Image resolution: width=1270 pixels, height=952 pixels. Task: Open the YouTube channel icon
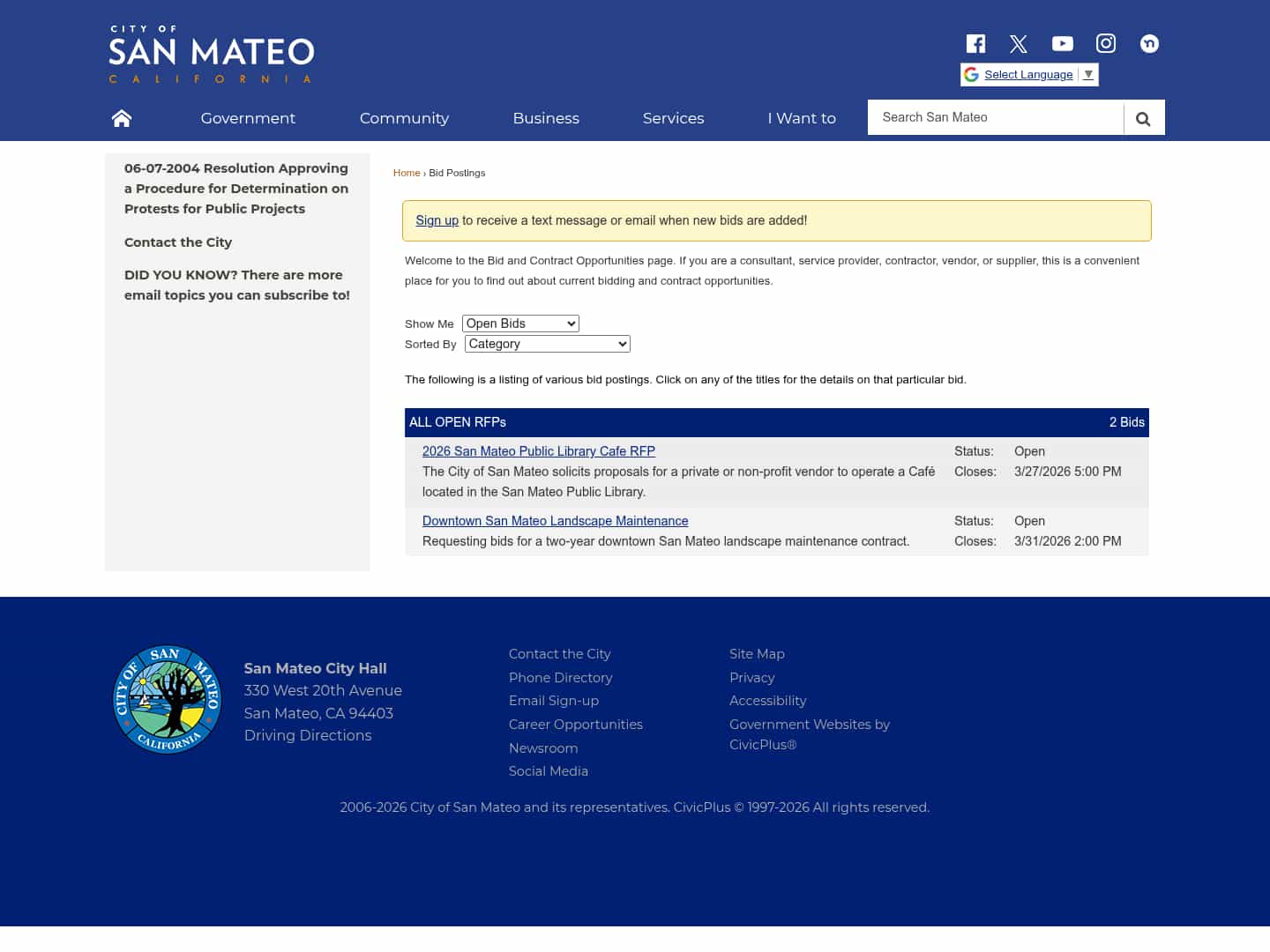coord(1062,43)
